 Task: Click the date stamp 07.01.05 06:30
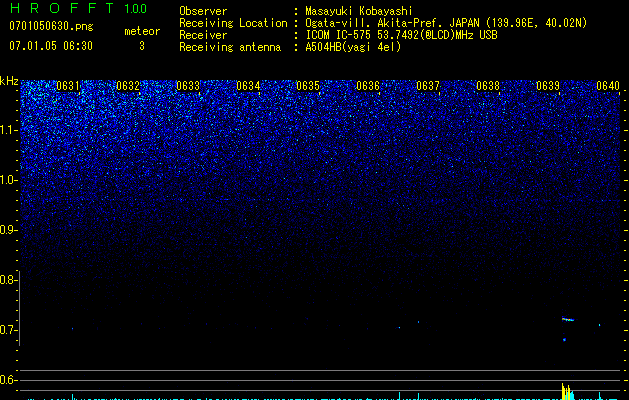click(51, 46)
